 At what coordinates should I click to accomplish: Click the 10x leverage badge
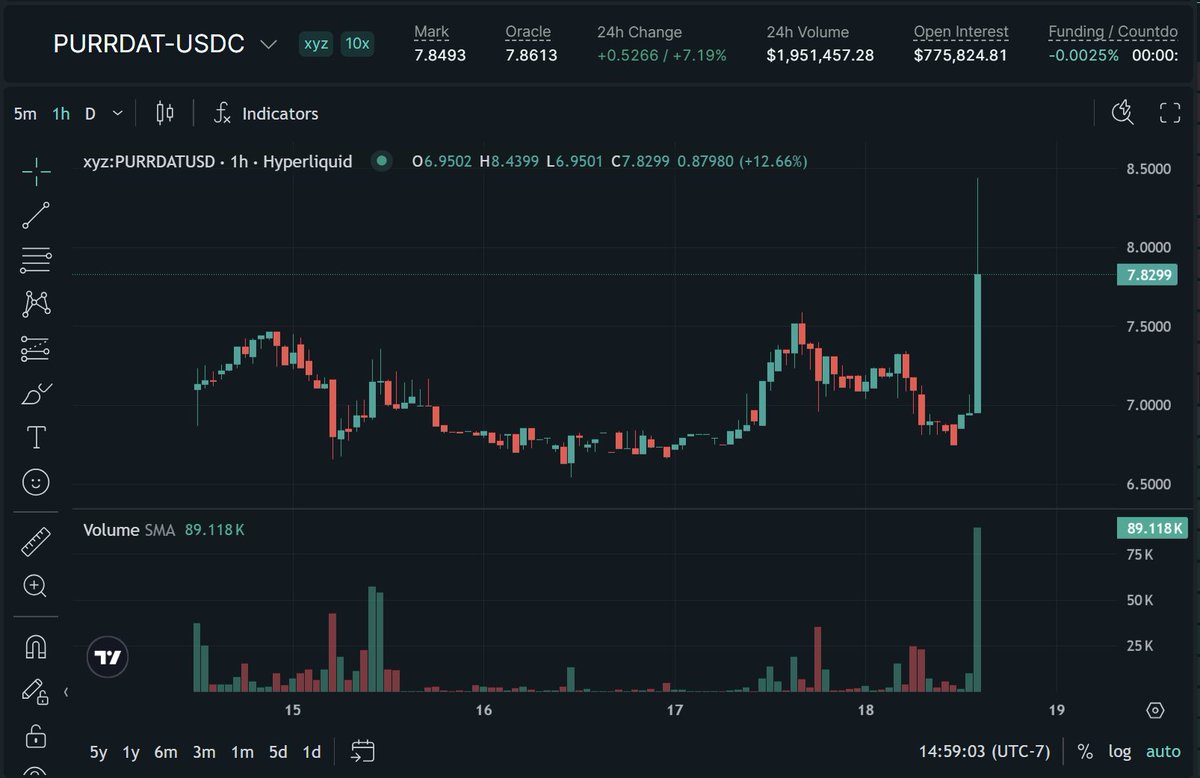[x=357, y=44]
